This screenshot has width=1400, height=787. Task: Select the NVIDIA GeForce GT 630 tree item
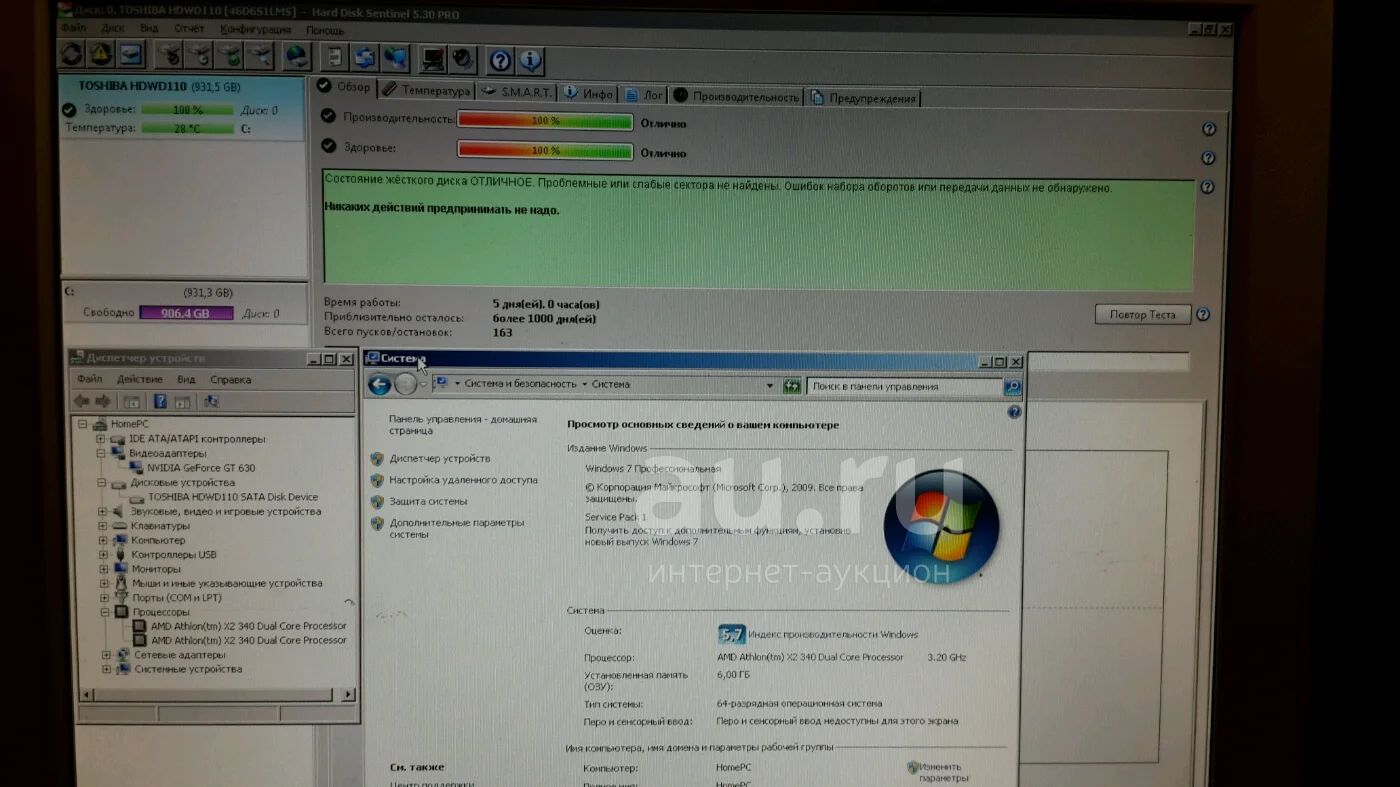click(x=201, y=468)
